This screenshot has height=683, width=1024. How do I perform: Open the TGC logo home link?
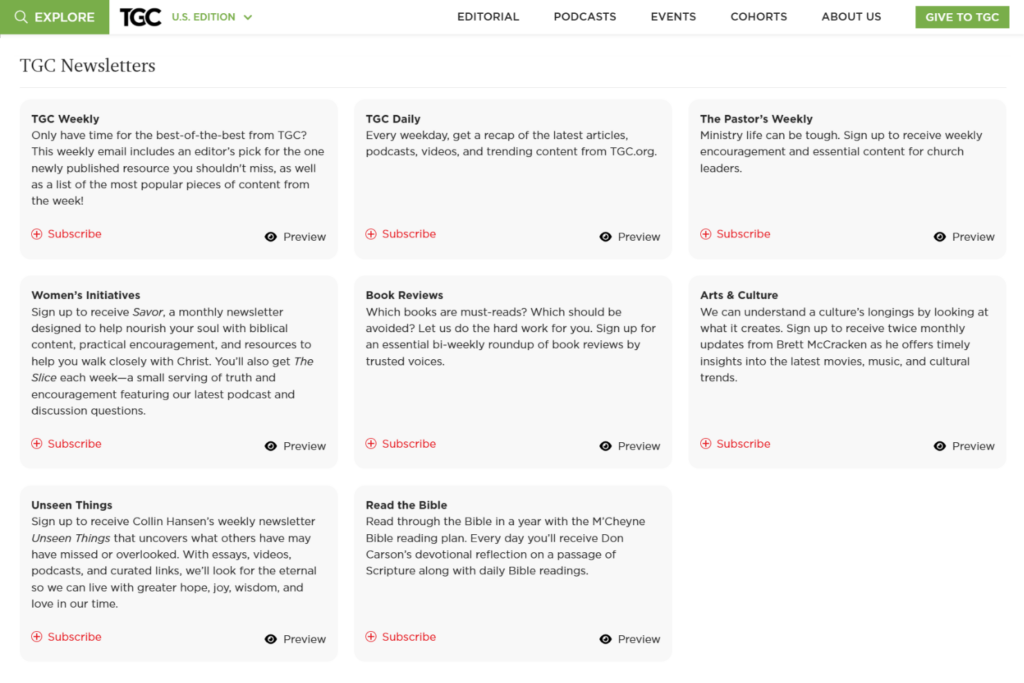point(140,17)
